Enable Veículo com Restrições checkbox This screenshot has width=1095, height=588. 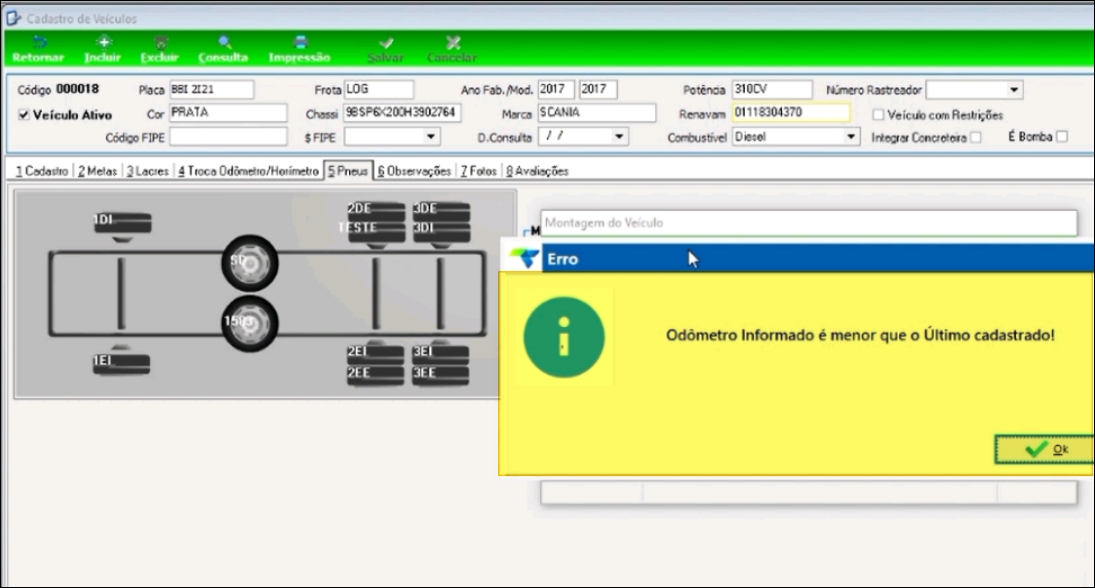pos(879,115)
